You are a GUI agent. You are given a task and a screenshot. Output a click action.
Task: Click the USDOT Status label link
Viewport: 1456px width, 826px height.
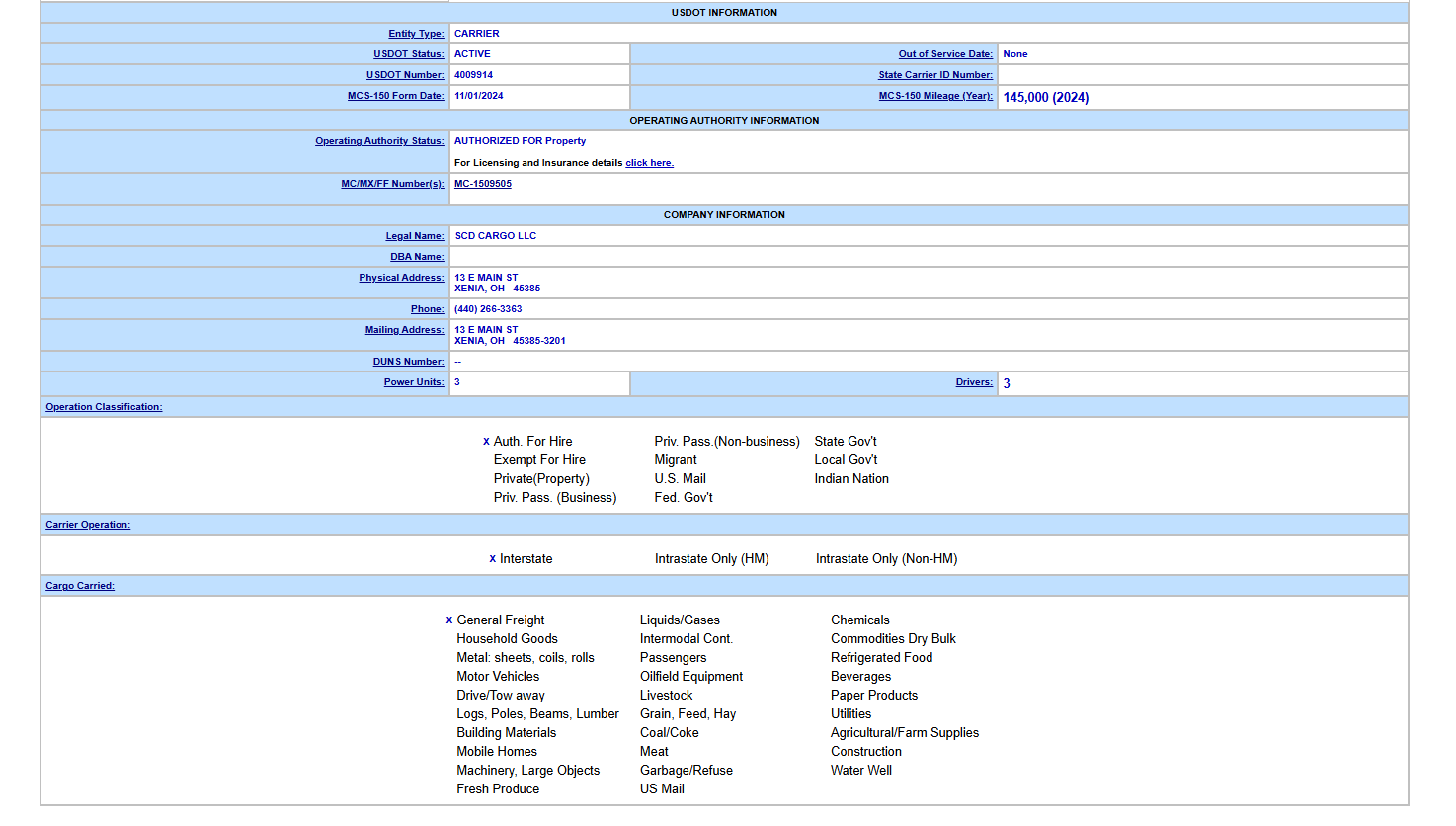point(408,54)
